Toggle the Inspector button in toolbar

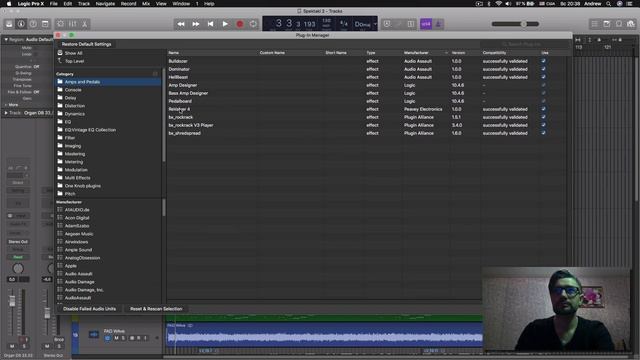pyautogui.click(x=21, y=24)
